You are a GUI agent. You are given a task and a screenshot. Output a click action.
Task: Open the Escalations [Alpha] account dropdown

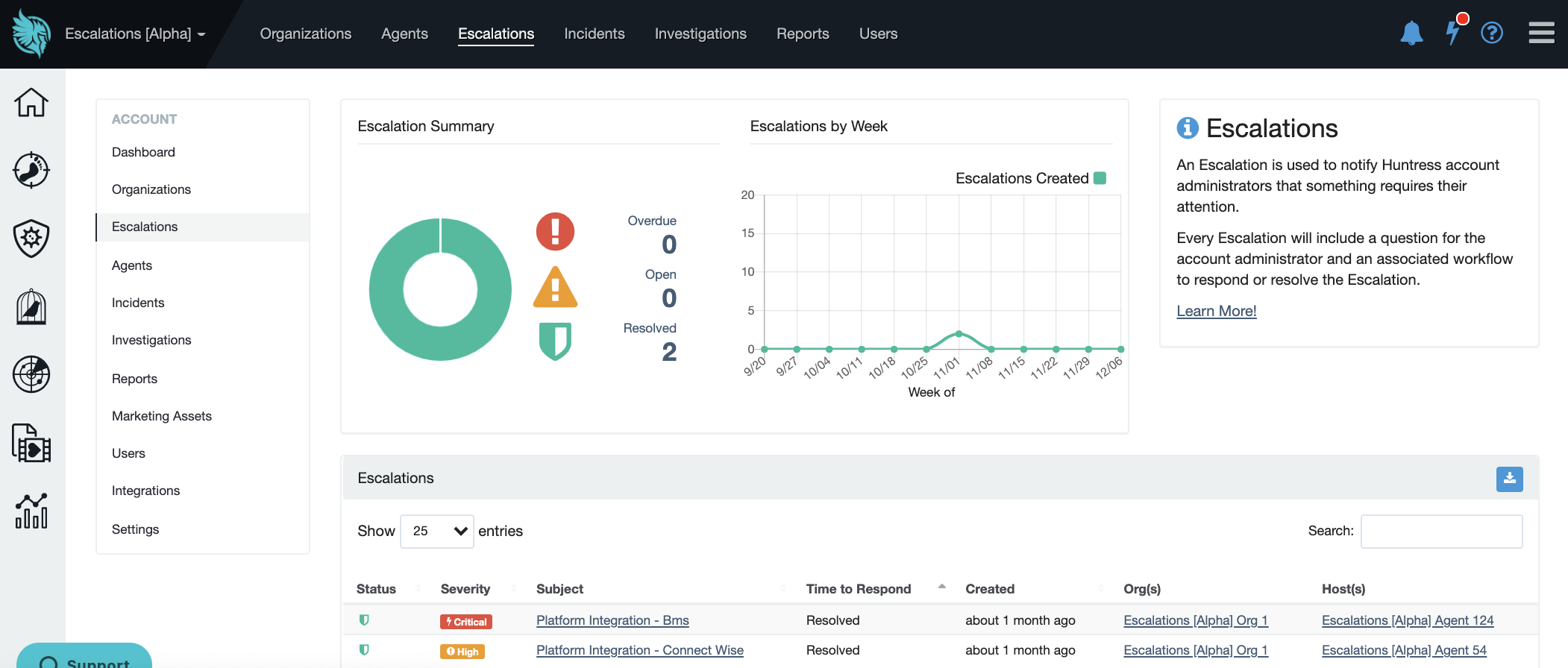[x=135, y=34]
